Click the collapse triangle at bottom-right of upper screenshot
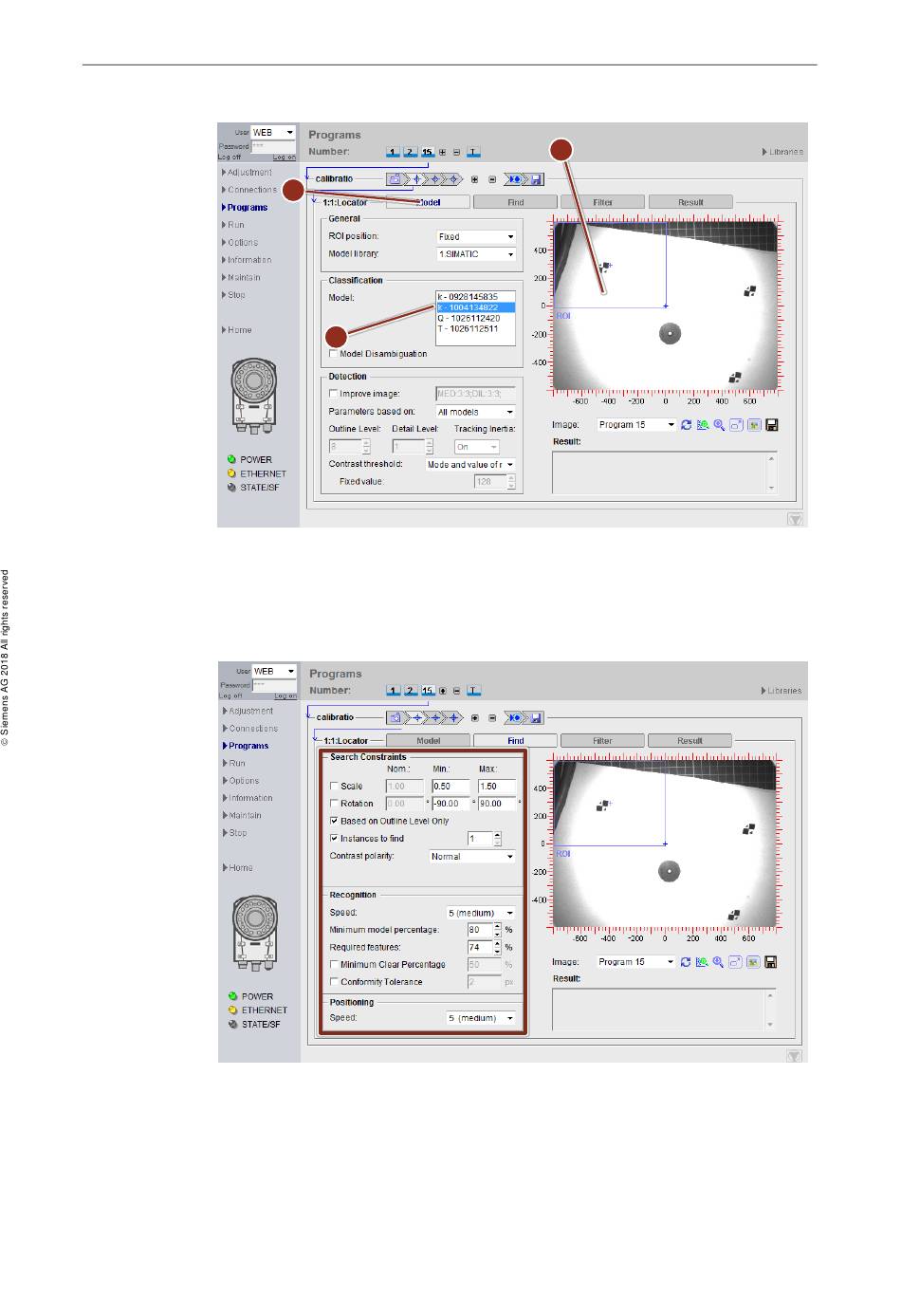 pos(795,519)
